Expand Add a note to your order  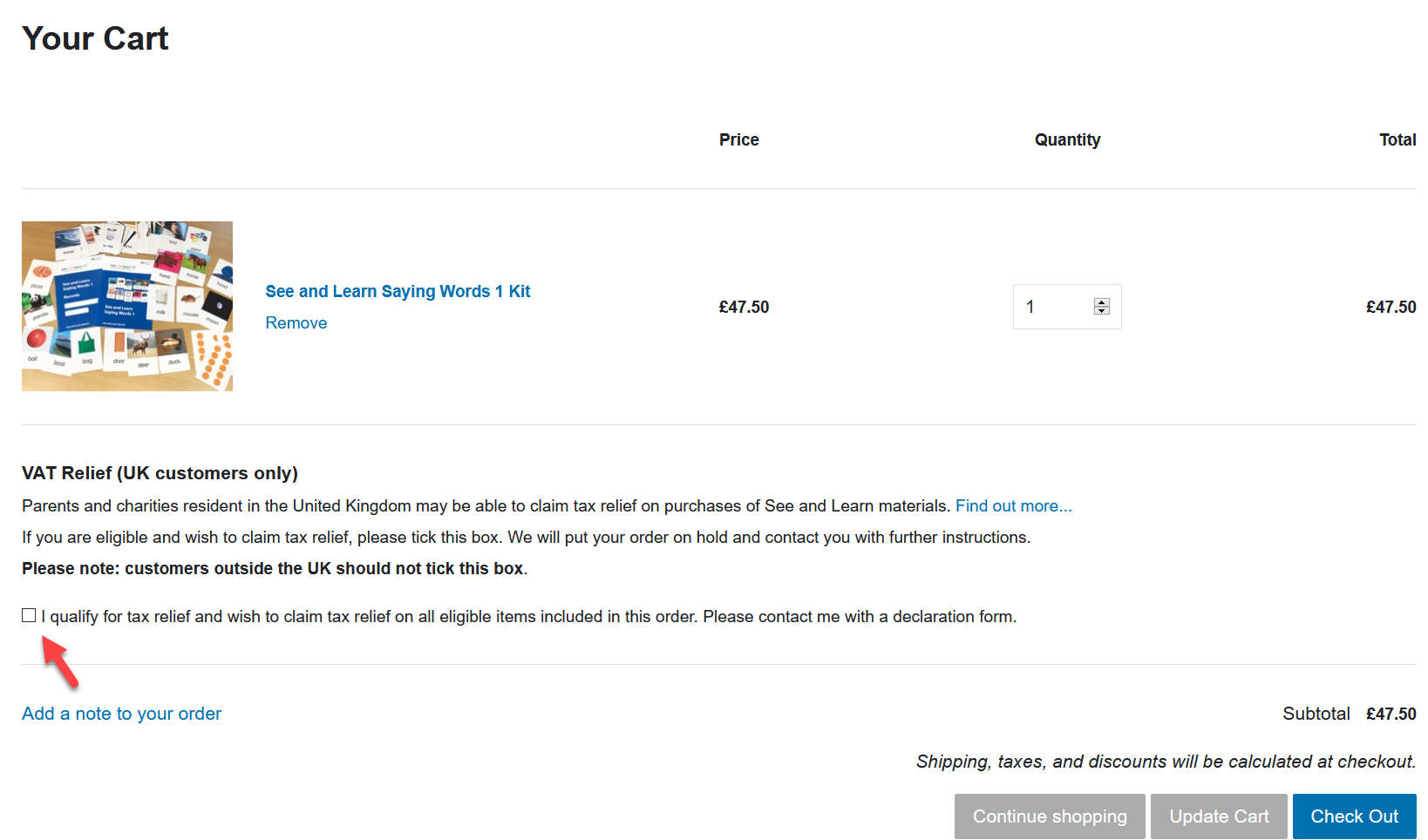pyautogui.click(x=121, y=714)
